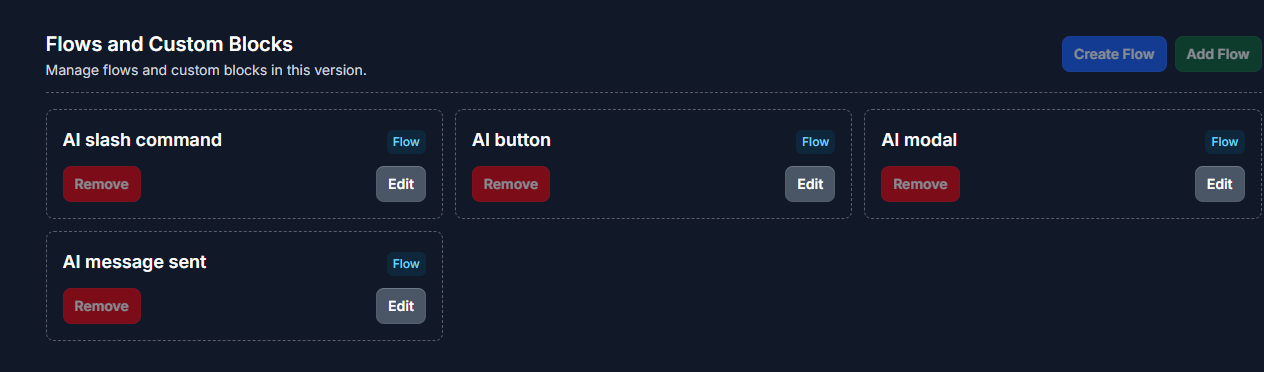
Task: Click the Flows and Custom Blocks heading
Action: click(x=169, y=44)
